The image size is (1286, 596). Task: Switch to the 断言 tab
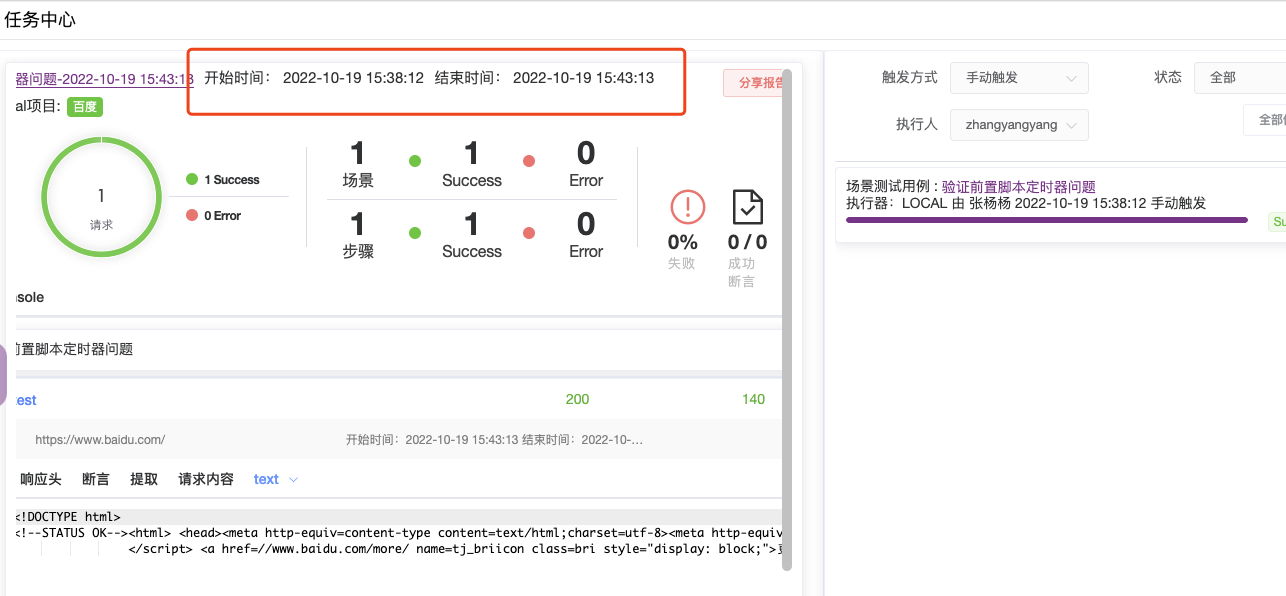tap(95, 479)
